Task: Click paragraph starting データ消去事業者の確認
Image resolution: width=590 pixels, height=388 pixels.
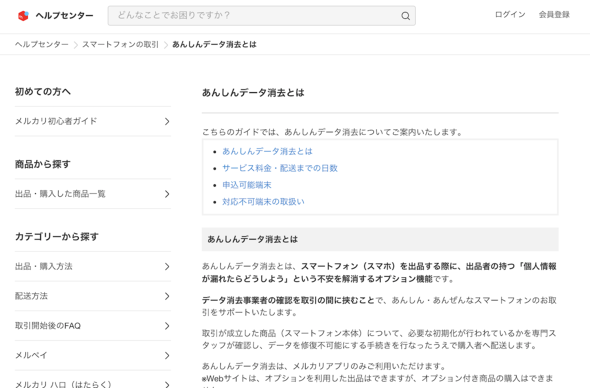Action: [x=379, y=306]
